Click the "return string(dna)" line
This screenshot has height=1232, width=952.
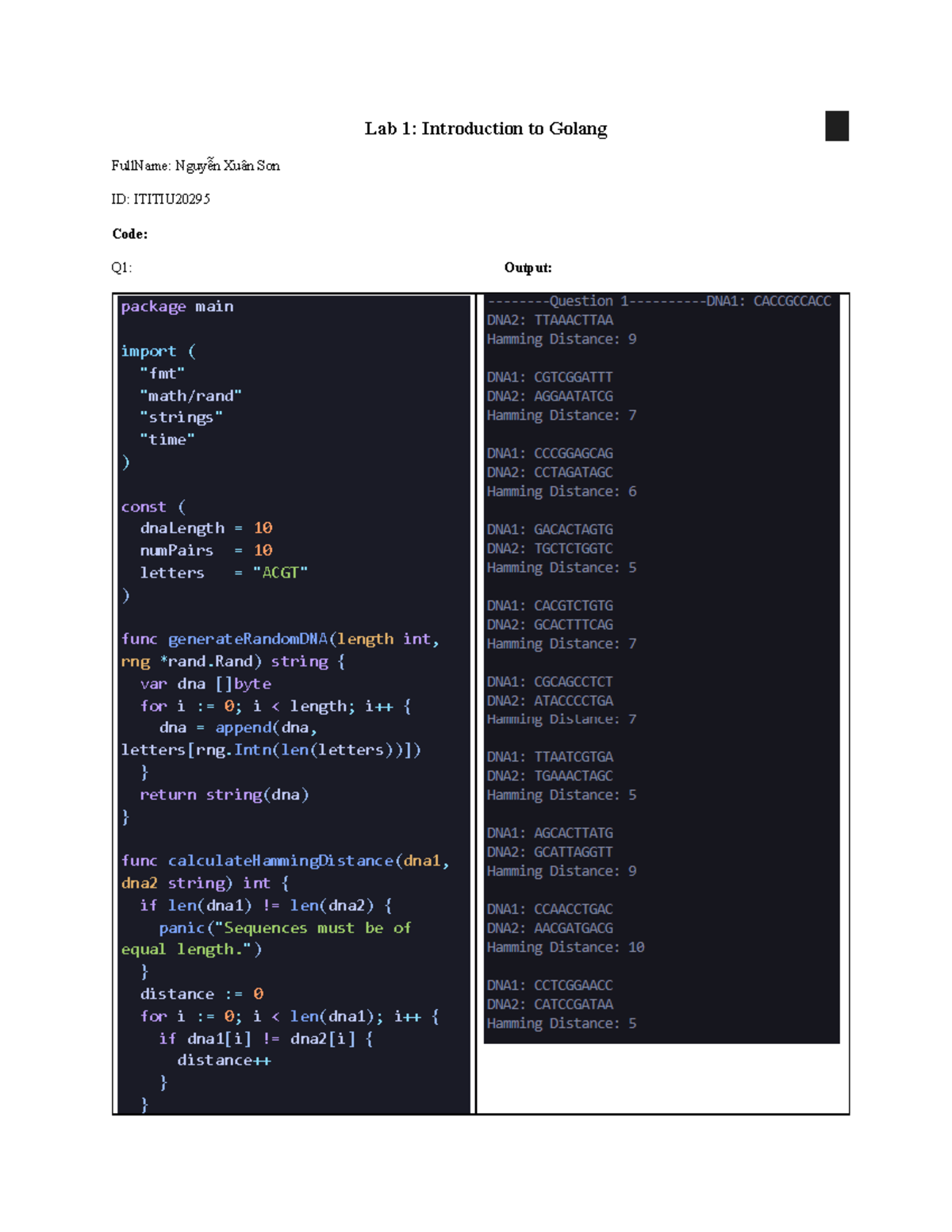click(225, 794)
